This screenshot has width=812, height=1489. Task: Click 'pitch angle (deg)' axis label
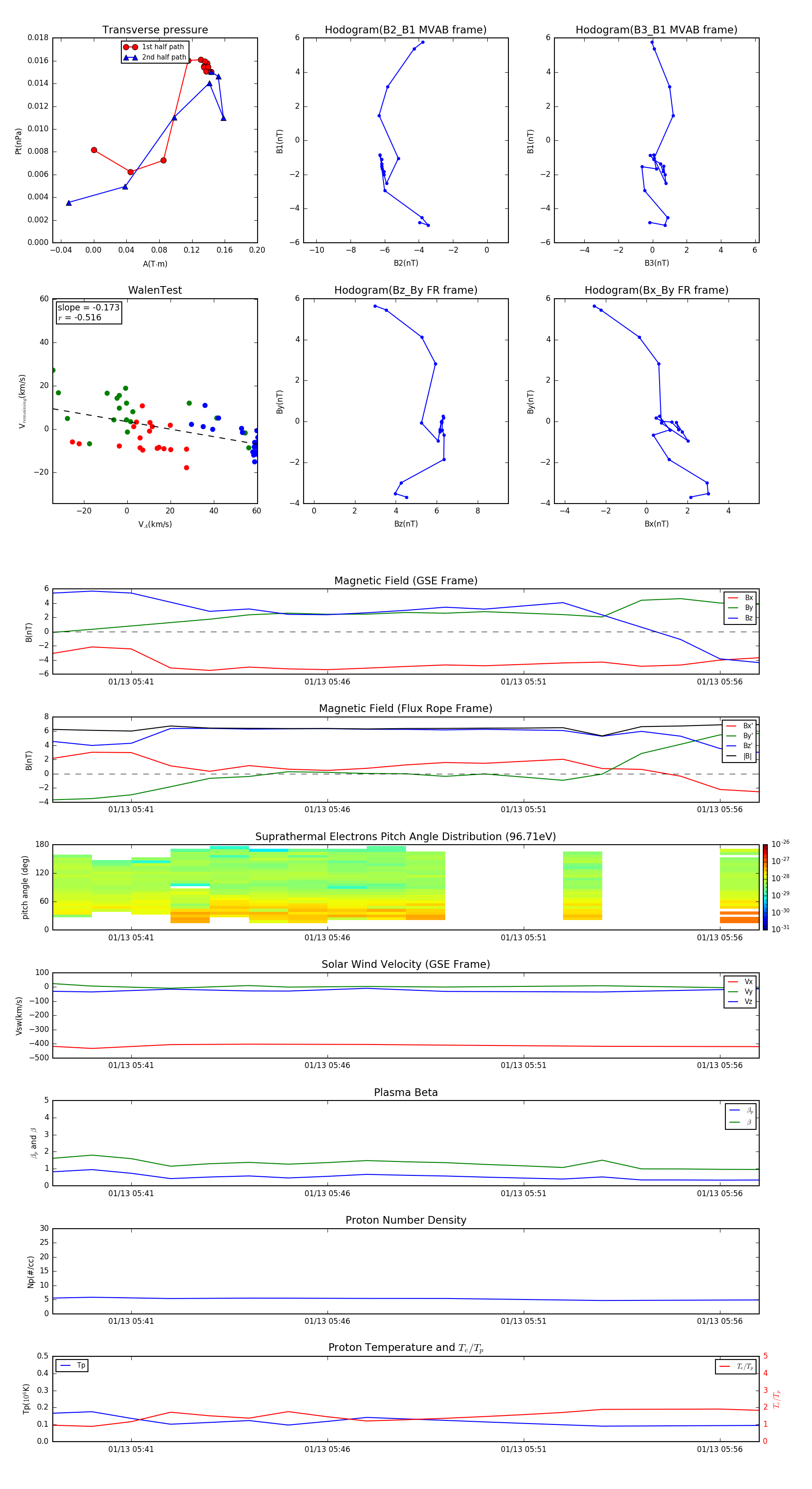pos(25,887)
